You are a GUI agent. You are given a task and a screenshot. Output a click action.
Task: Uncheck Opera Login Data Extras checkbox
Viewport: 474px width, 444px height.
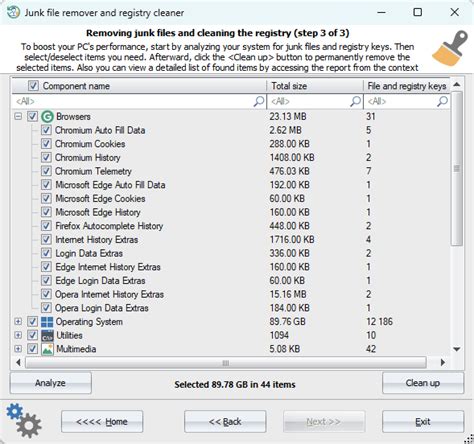point(46,308)
